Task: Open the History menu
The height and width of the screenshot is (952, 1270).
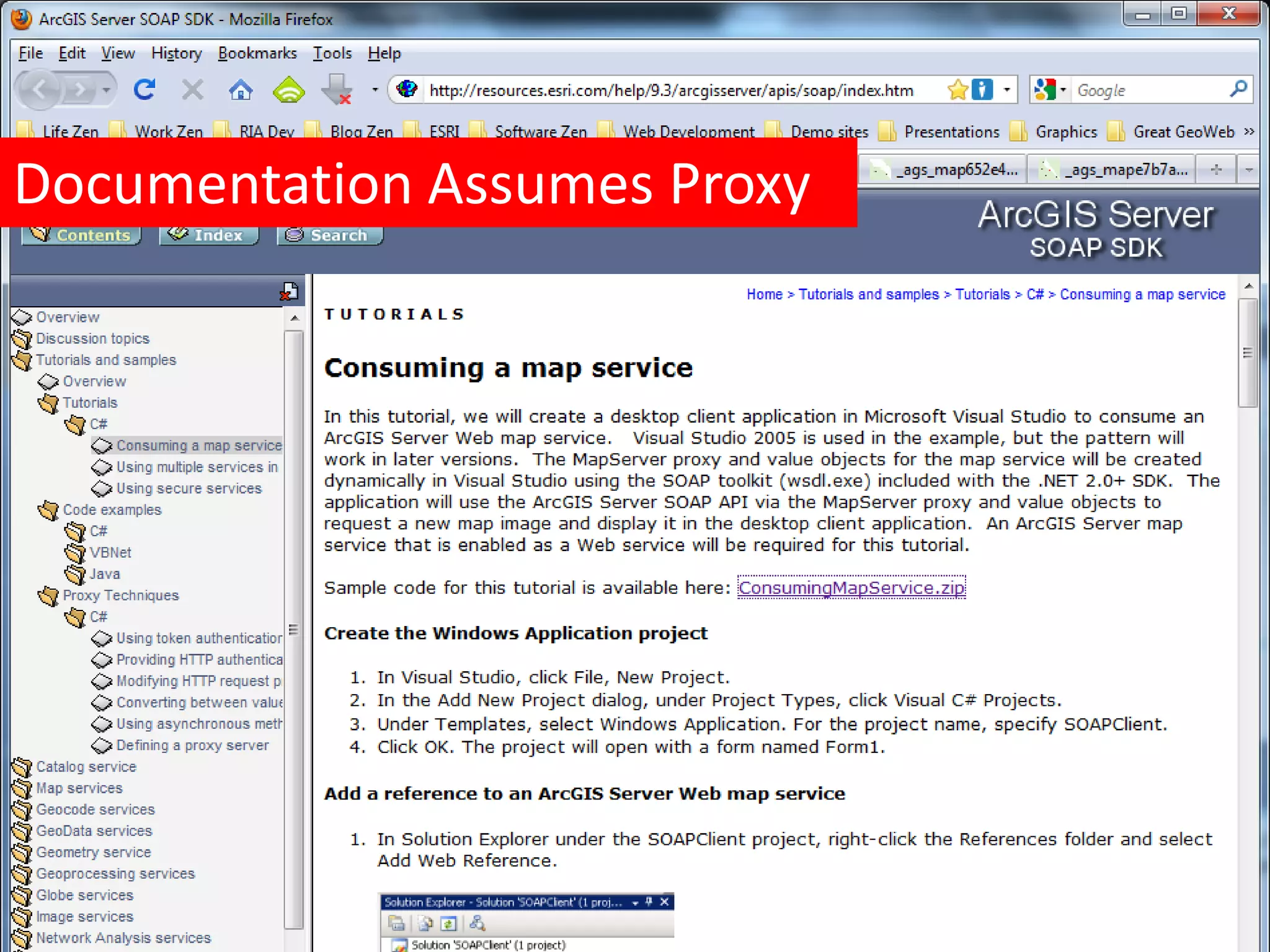Action: click(x=177, y=53)
